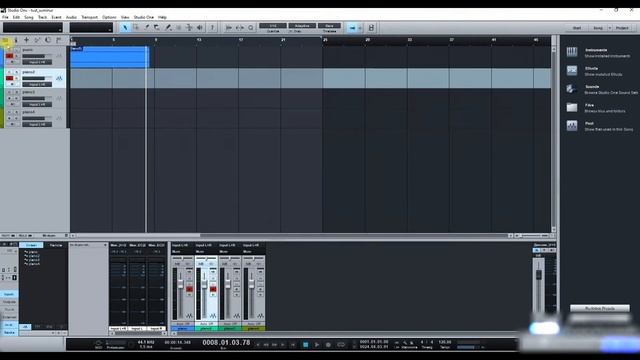Select the Bend tool

coord(189,28)
